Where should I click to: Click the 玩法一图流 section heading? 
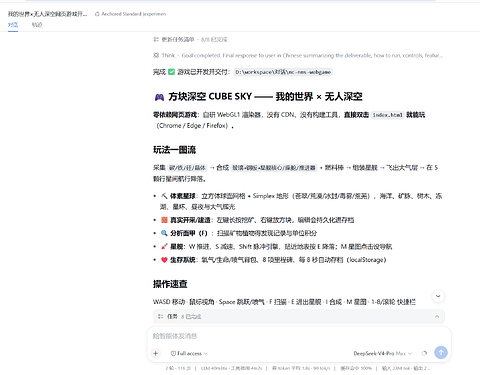pyautogui.click(x=174, y=150)
